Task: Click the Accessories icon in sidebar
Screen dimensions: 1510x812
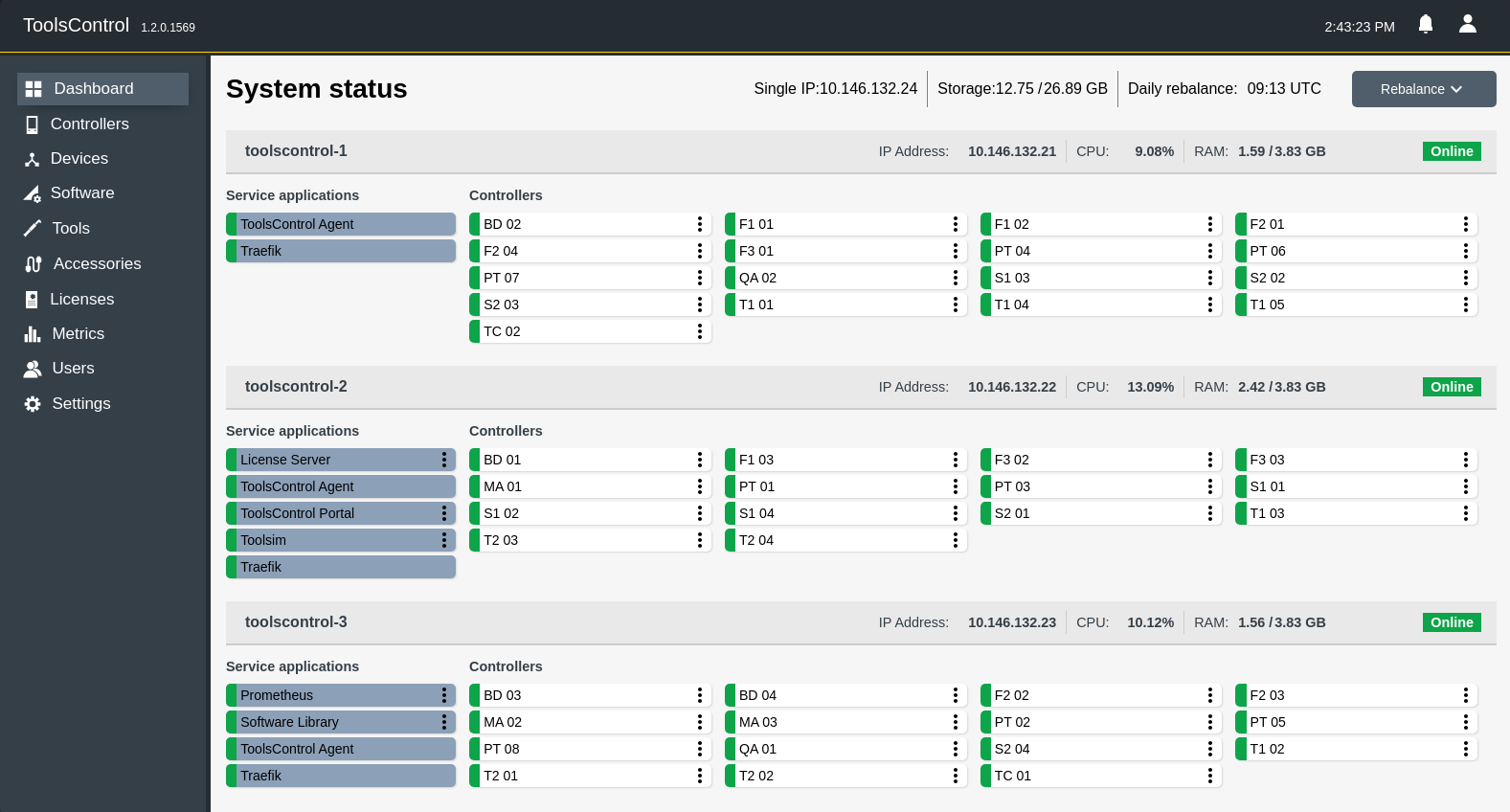Action: (x=34, y=264)
